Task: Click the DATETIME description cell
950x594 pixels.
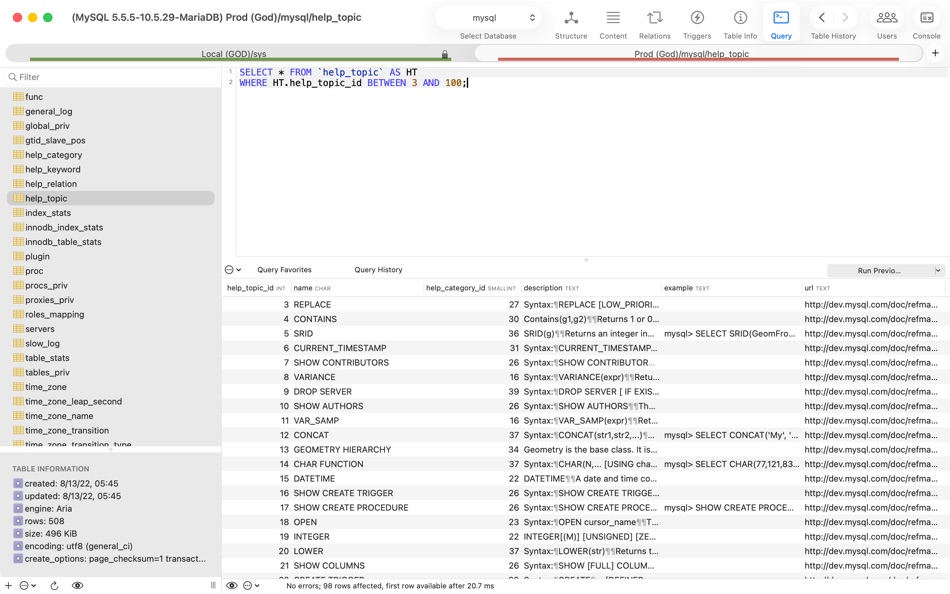Action: [x=591, y=479]
